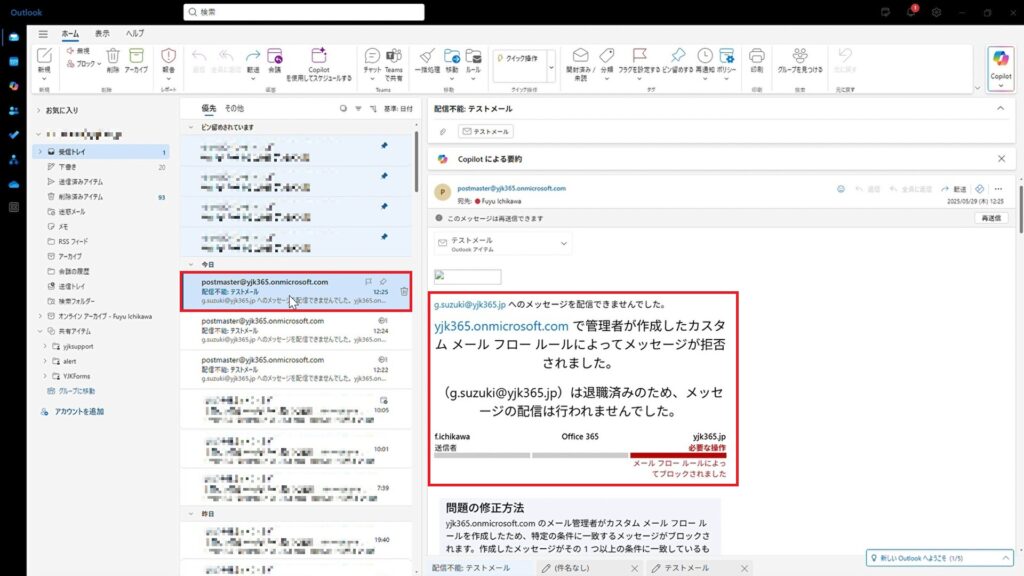Image resolution: width=1024 pixels, height=576 pixels.
Task: Switch to the ホーム ribbon tab
Action: click(70, 34)
